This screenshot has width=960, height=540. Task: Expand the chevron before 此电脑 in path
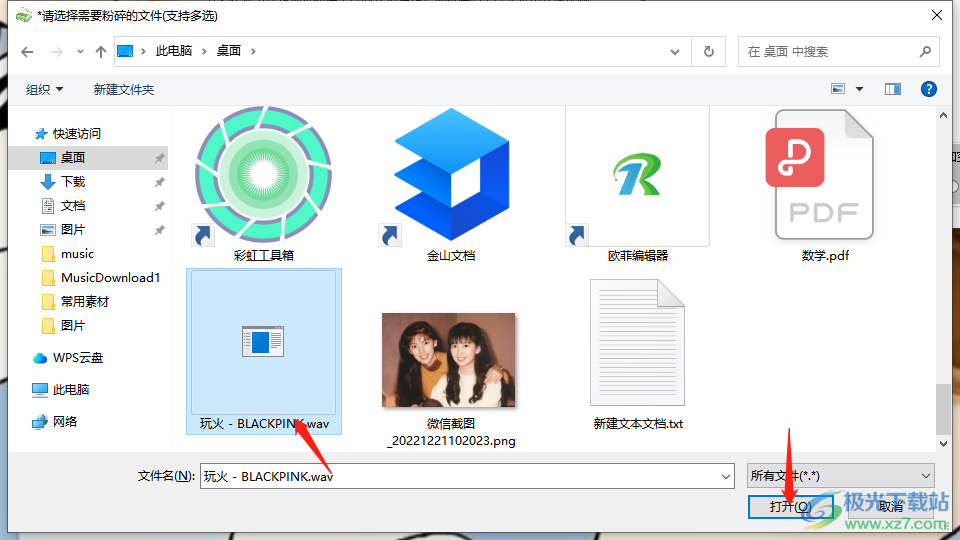(x=143, y=51)
